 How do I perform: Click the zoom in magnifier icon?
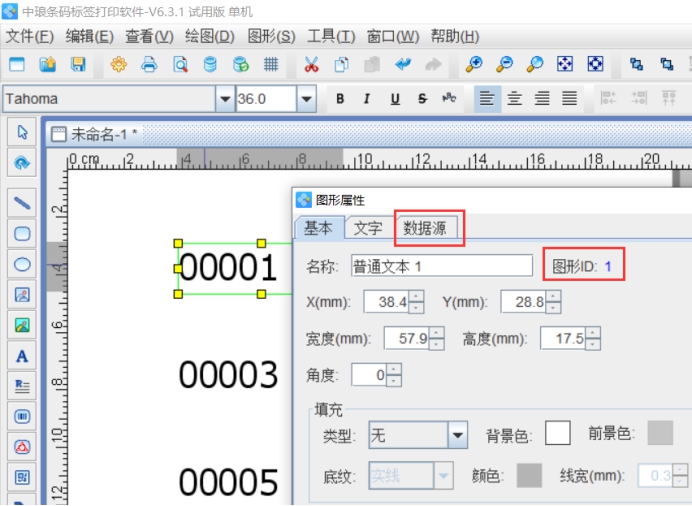pos(474,65)
